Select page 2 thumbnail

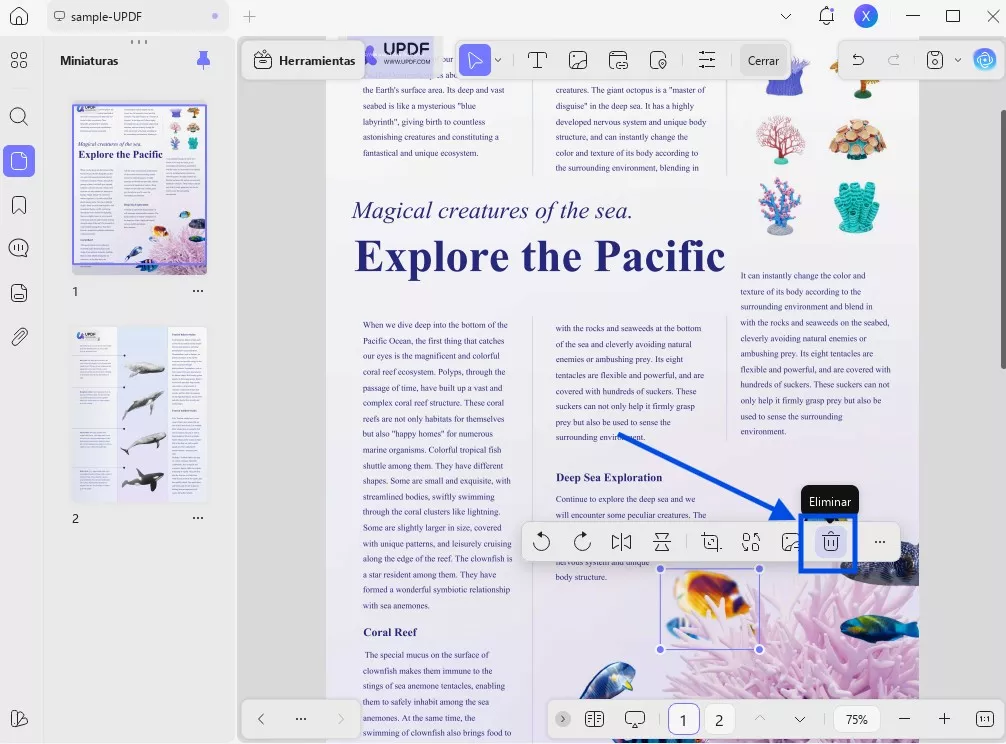139,414
